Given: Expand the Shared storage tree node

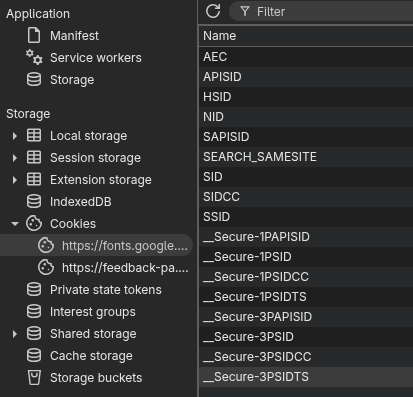Looking at the screenshot, I should tap(14, 334).
